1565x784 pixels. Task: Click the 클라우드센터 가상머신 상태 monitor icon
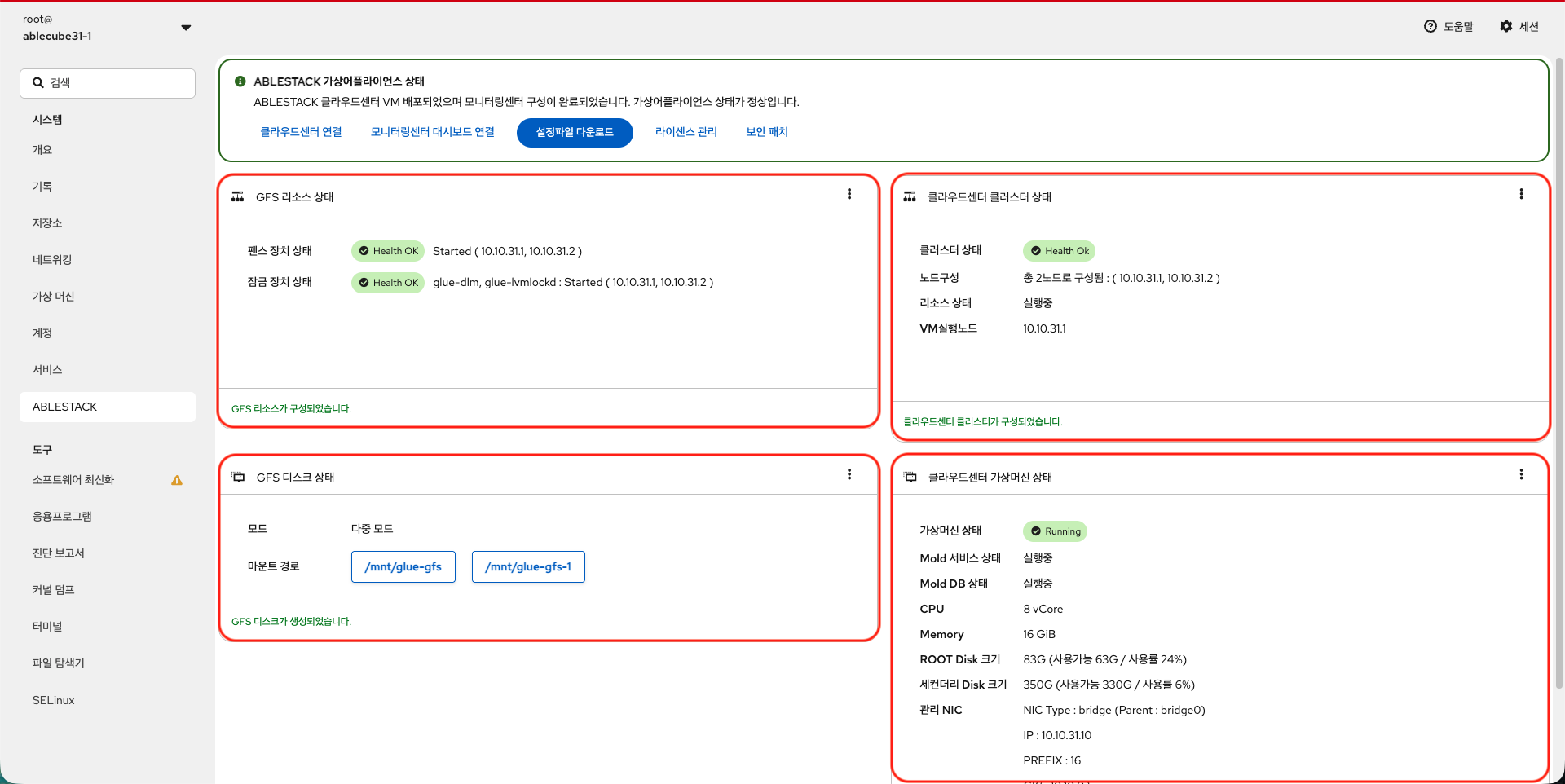[910, 478]
